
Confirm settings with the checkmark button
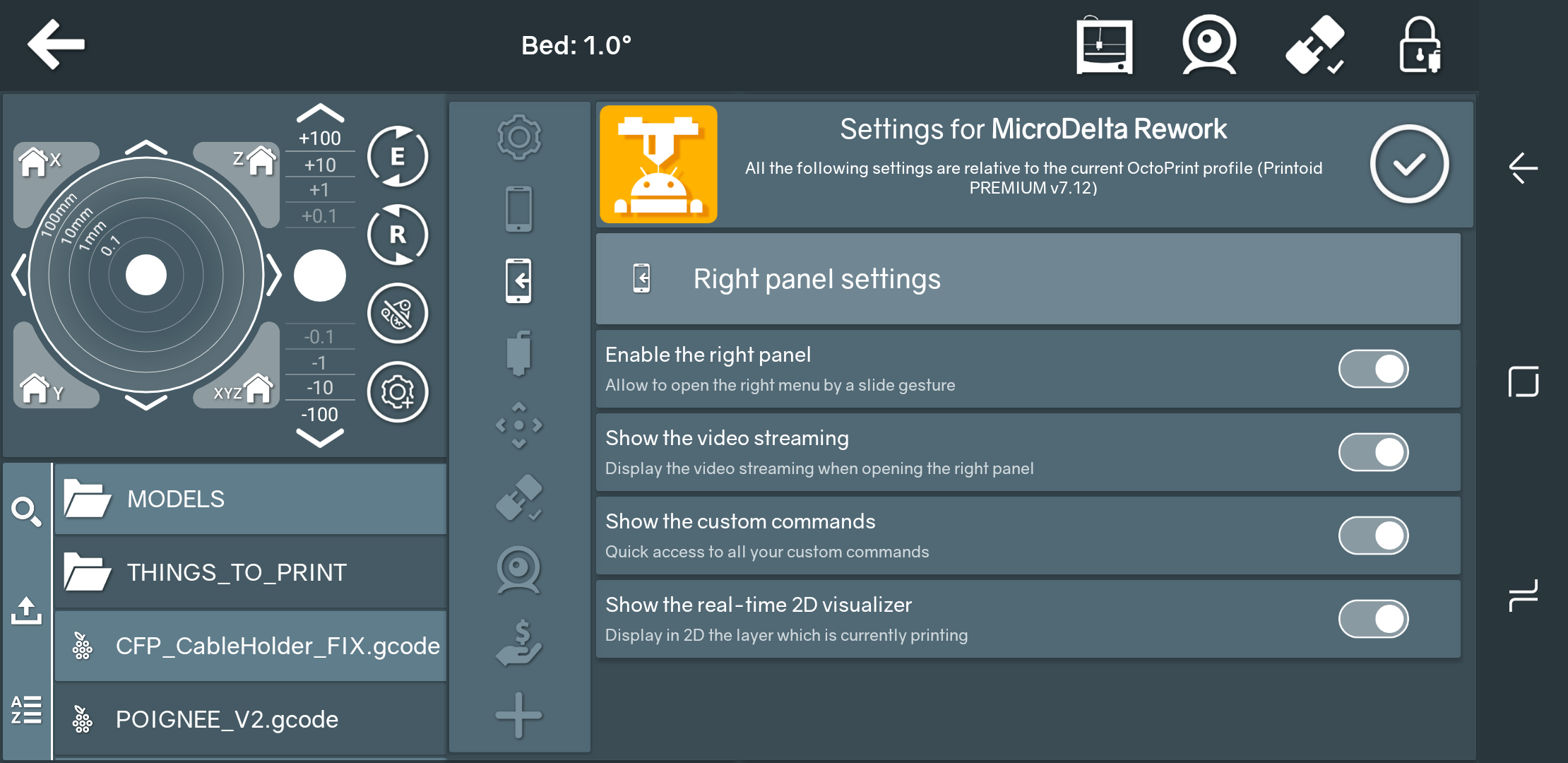click(1409, 165)
